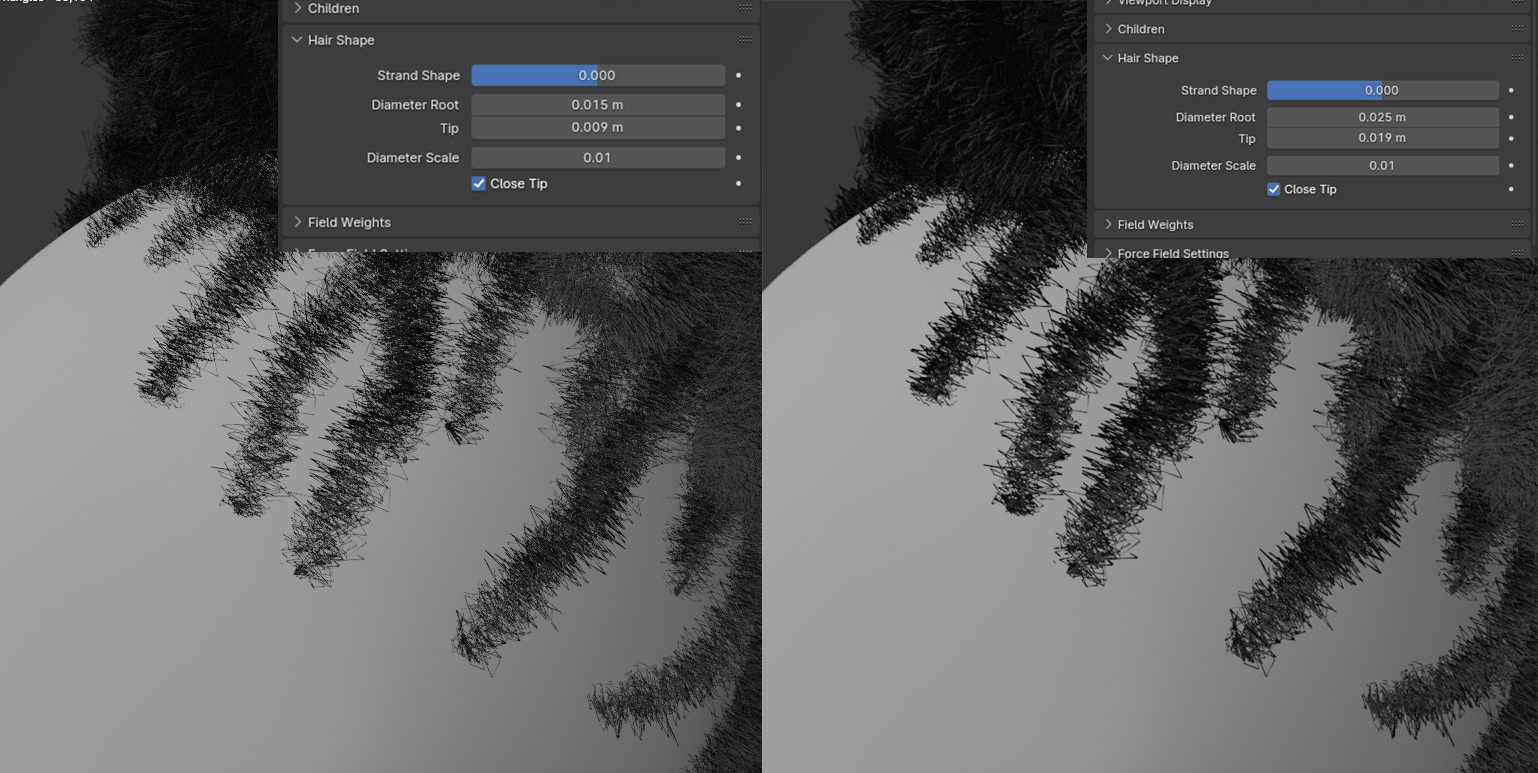Click the Diameter Root field showing 0.015 m
The width and height of the screenshot is (1538, 773).
(598, 104)
